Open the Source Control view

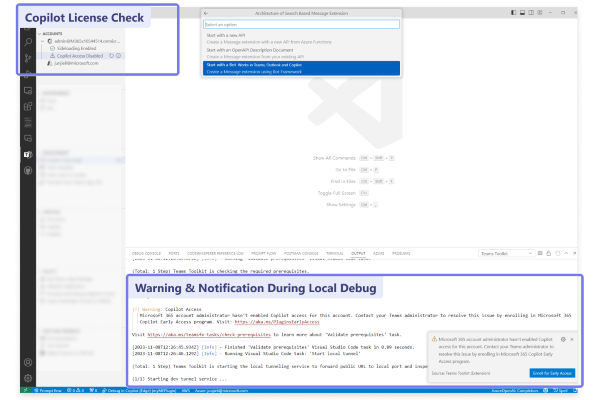28,58
